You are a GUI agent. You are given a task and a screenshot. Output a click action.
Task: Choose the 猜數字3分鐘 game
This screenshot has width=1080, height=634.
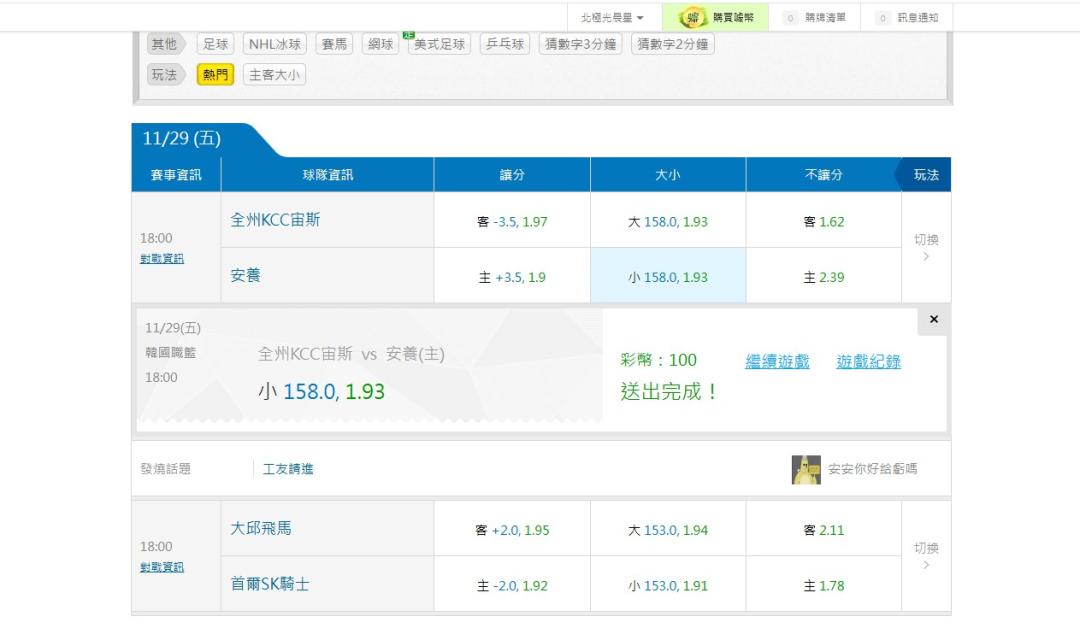click(581, 44)
